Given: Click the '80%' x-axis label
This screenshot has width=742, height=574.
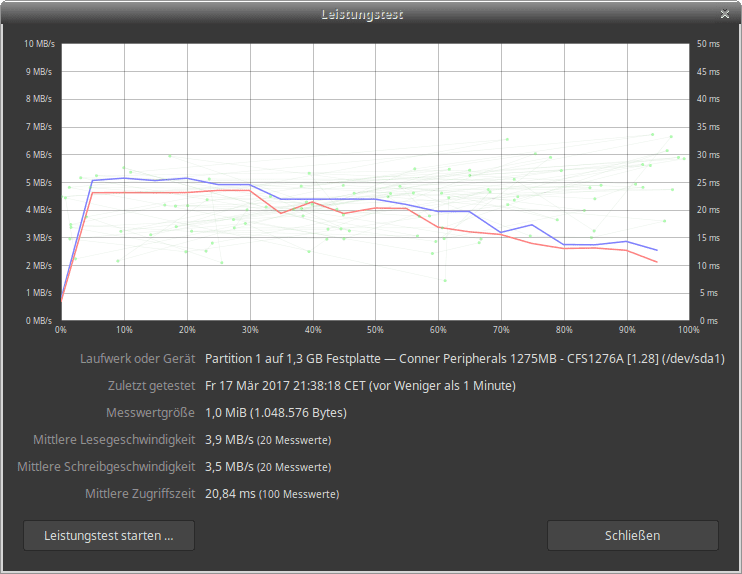Looking at the screenshot, I should pyautogui.click(x=564, y=330).
